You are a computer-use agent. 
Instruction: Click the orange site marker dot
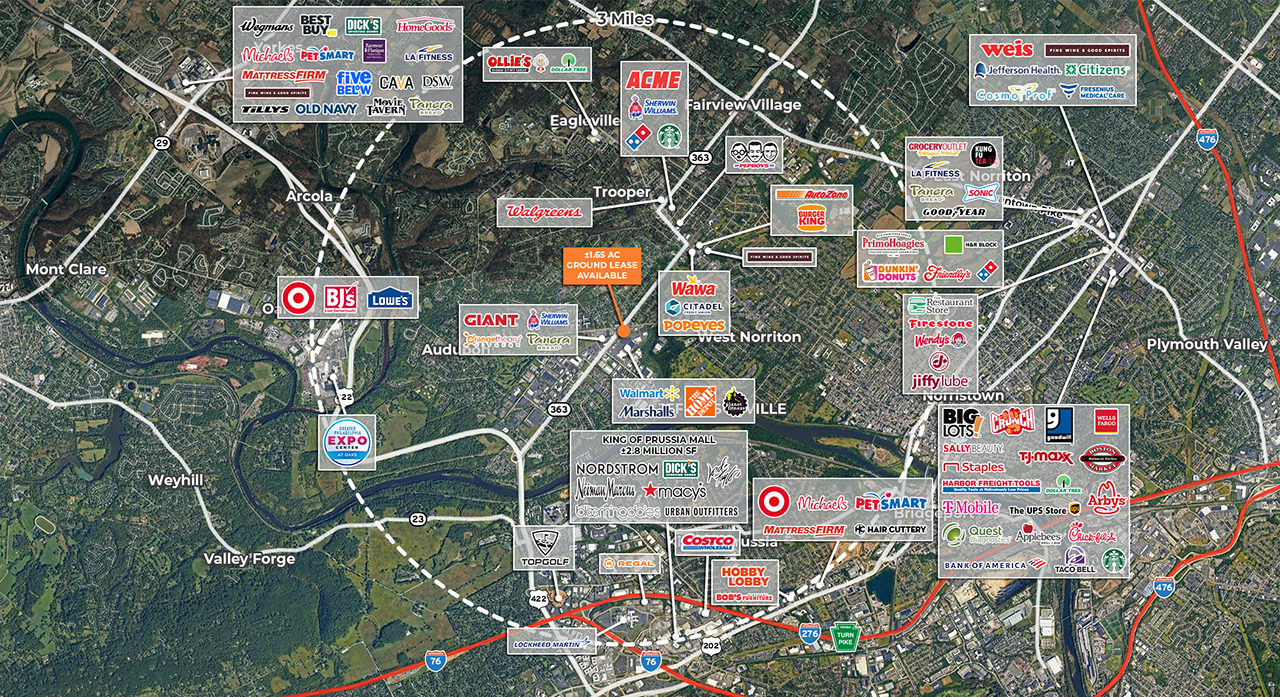tap(622, 331)
